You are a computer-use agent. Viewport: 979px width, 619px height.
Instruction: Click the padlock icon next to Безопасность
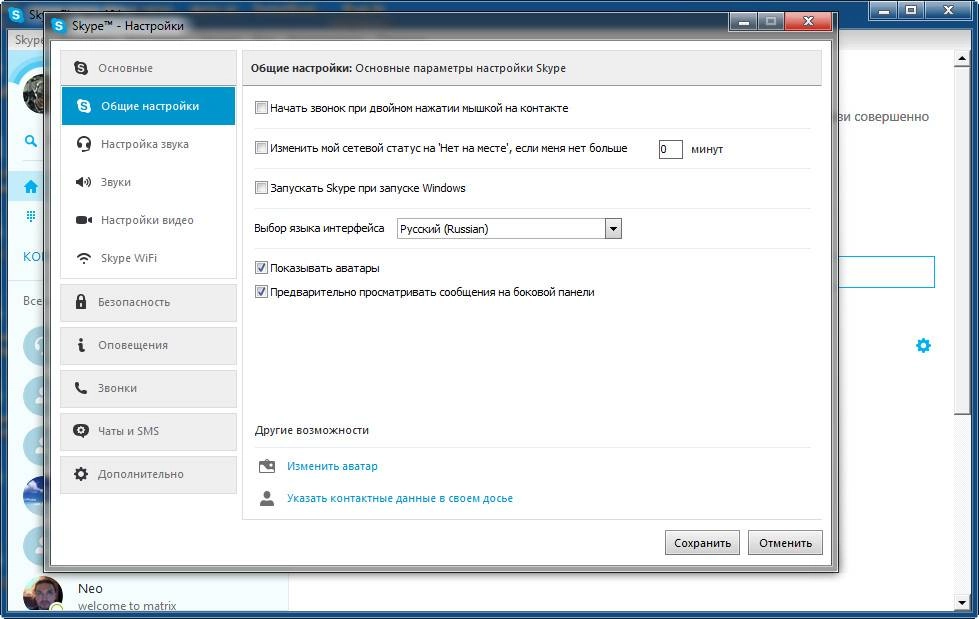pyautogui.click(x=81, y=302)
